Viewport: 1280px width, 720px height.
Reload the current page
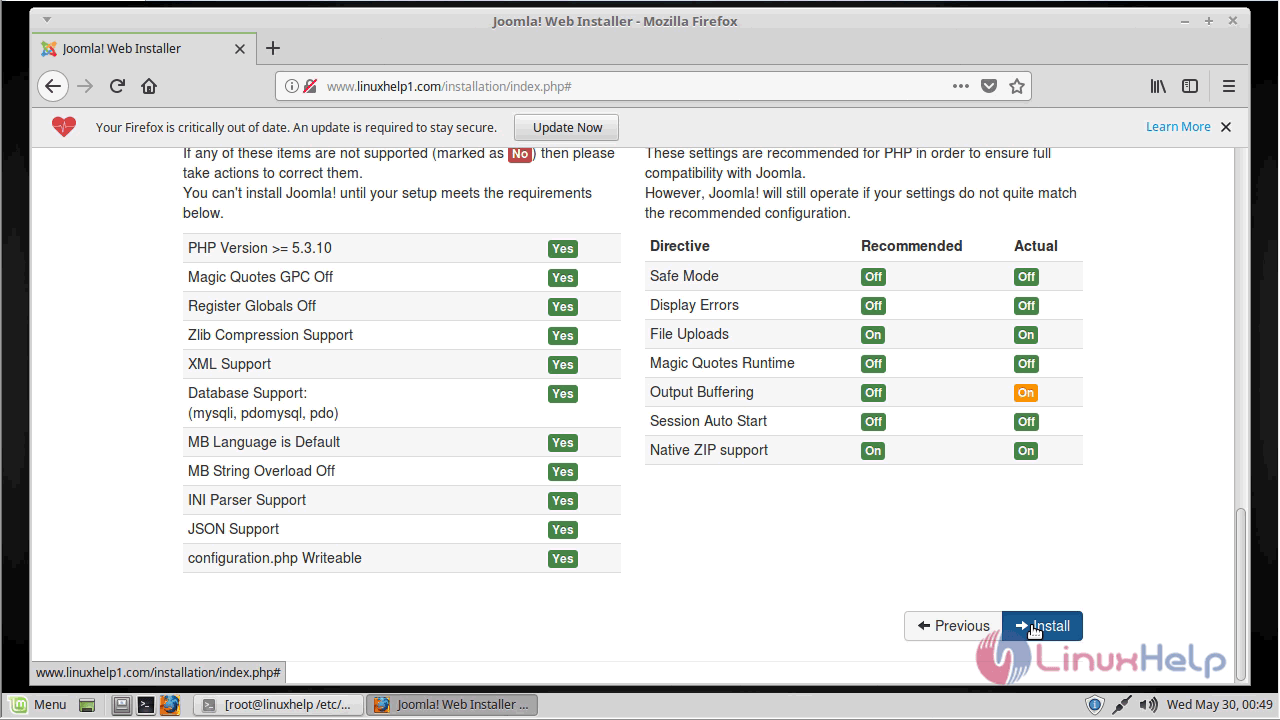pos(117,86)
